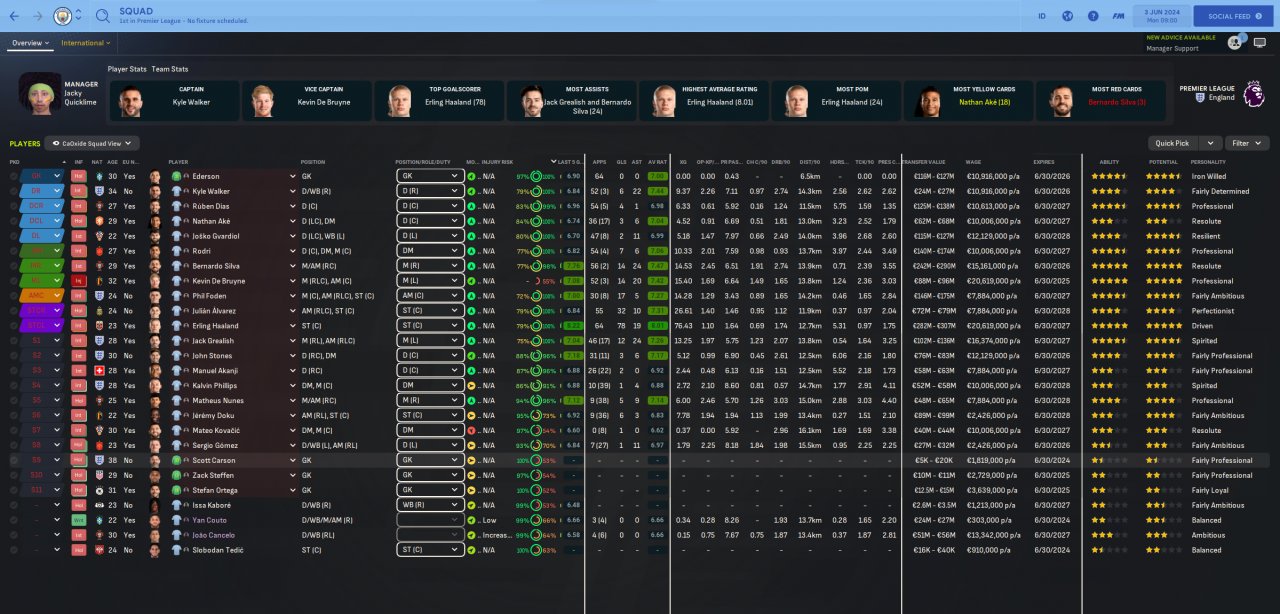The image size is (1280, 614).
Task: Click the manager Jacky Quicklime avatar
Action: click(x=40, y=94)
